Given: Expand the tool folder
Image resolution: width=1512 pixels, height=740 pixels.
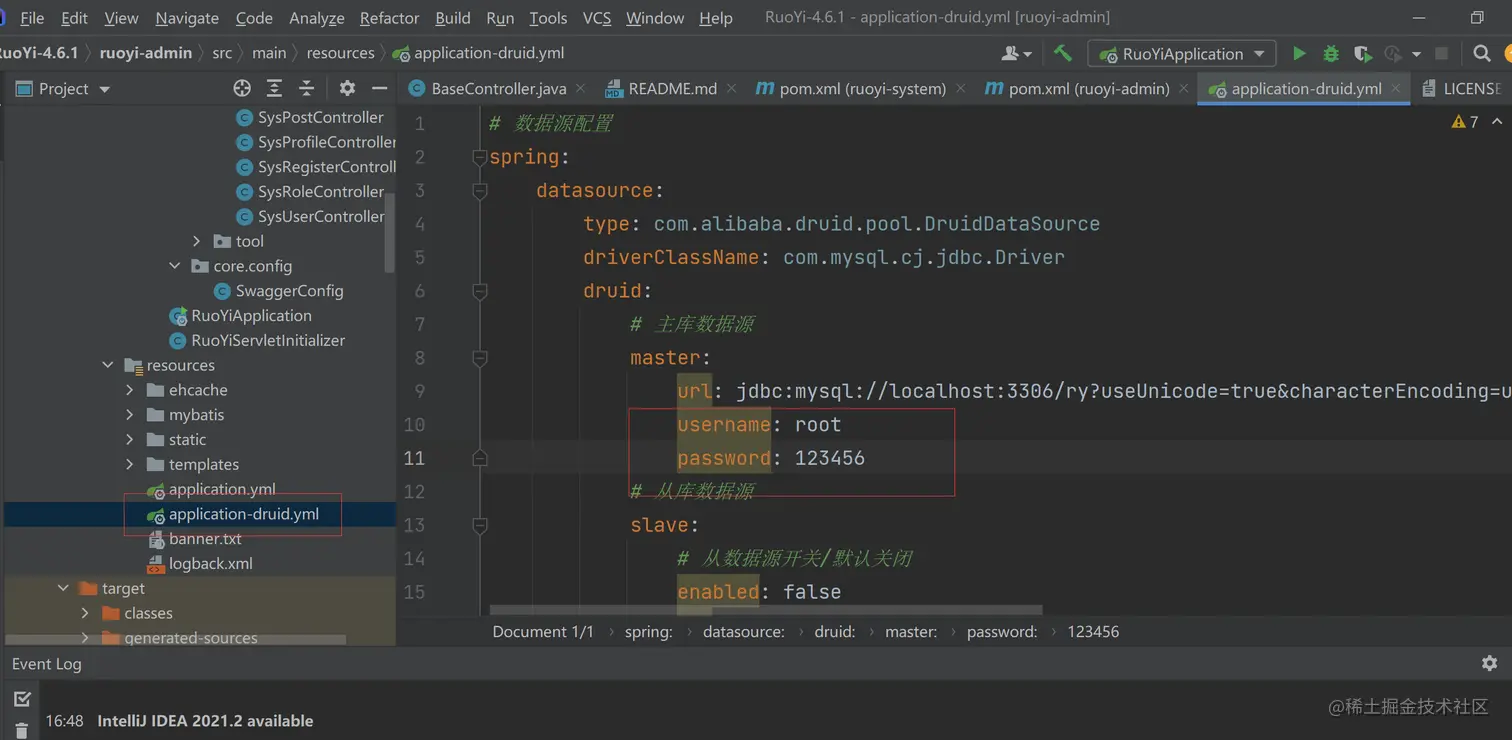Looking at the screenshot, I should coord(197,241).
